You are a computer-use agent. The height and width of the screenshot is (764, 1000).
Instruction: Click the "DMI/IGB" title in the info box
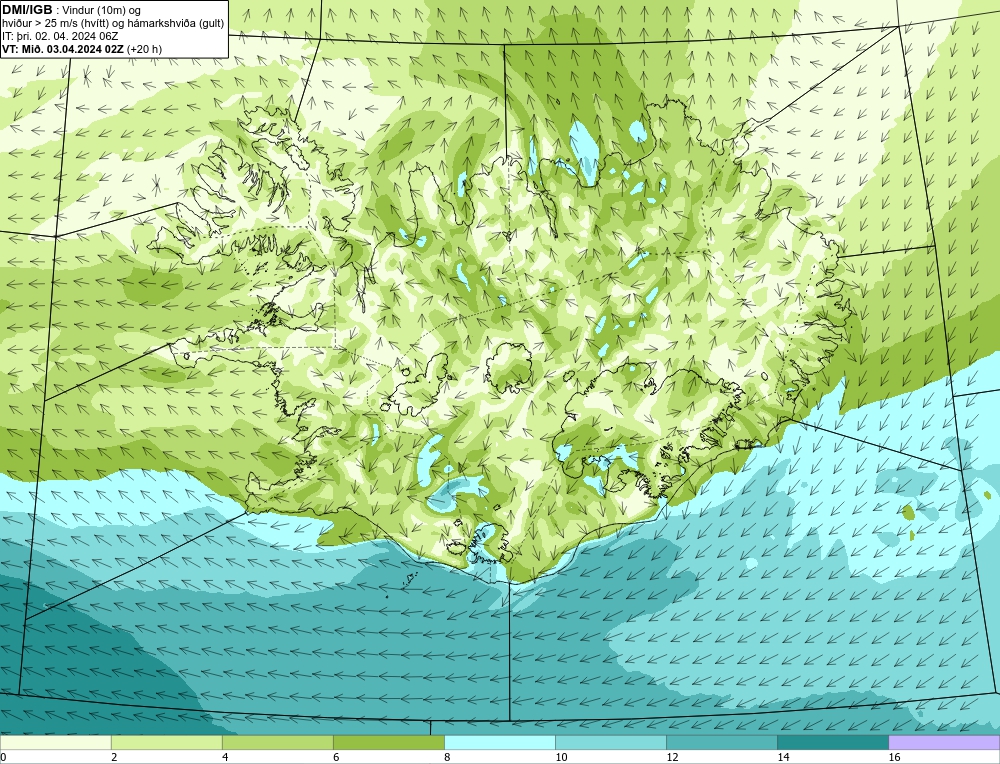27,9
